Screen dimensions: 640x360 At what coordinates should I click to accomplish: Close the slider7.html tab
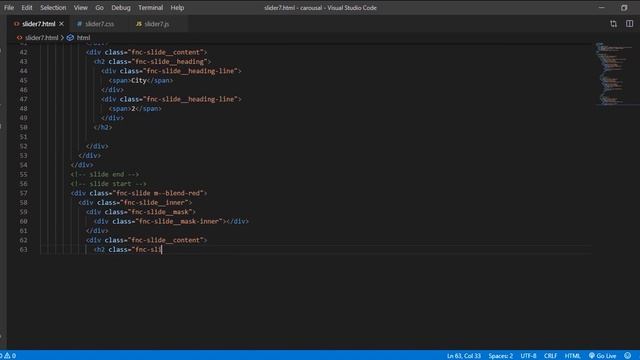62,24
